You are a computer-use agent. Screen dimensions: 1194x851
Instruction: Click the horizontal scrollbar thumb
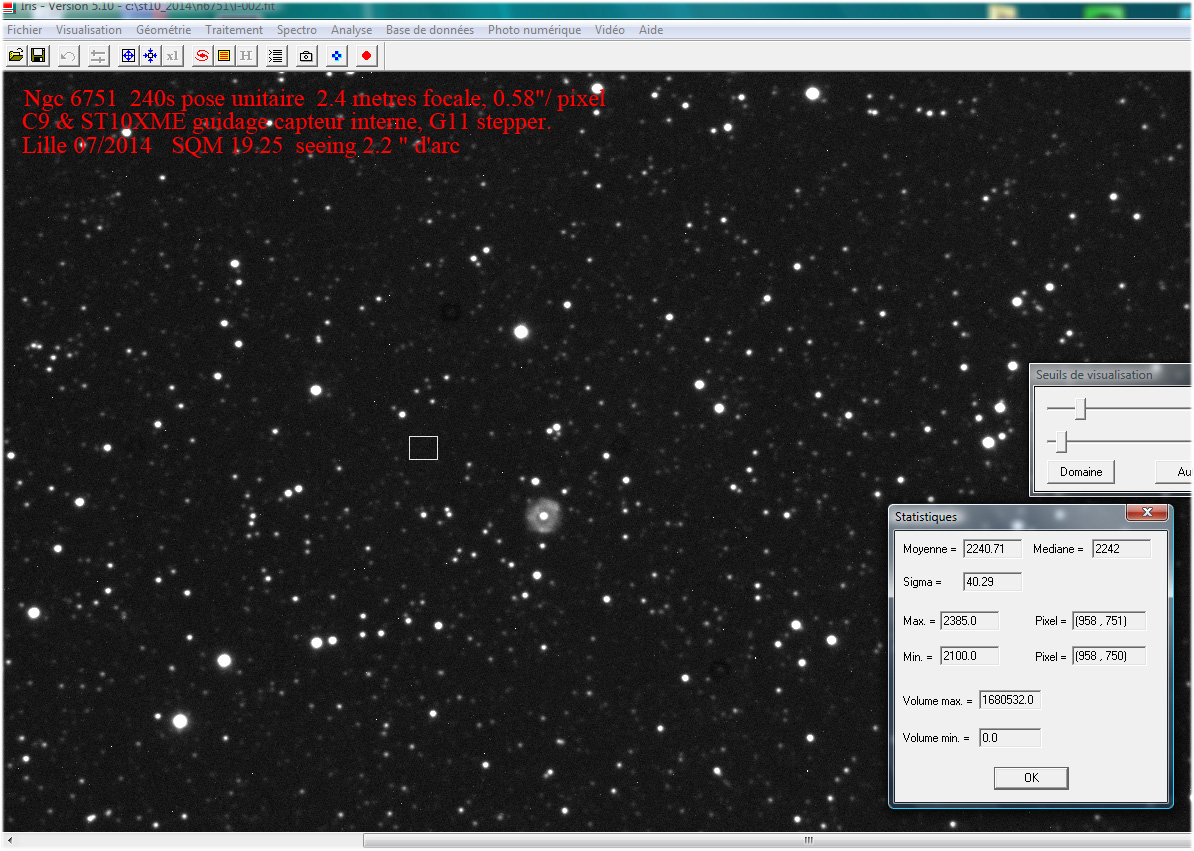[x=777, y=840]
